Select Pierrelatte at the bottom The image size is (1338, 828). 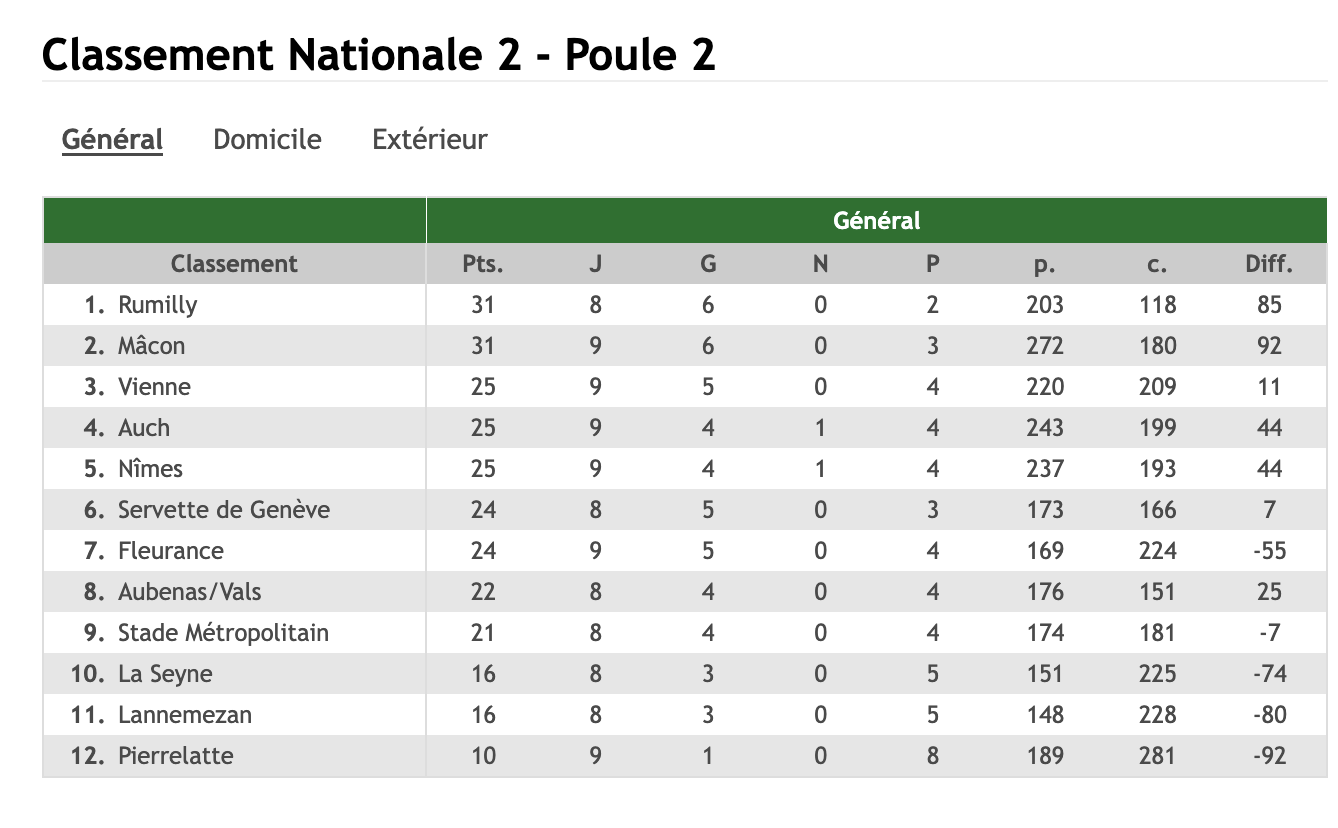(x=175, y=756)
